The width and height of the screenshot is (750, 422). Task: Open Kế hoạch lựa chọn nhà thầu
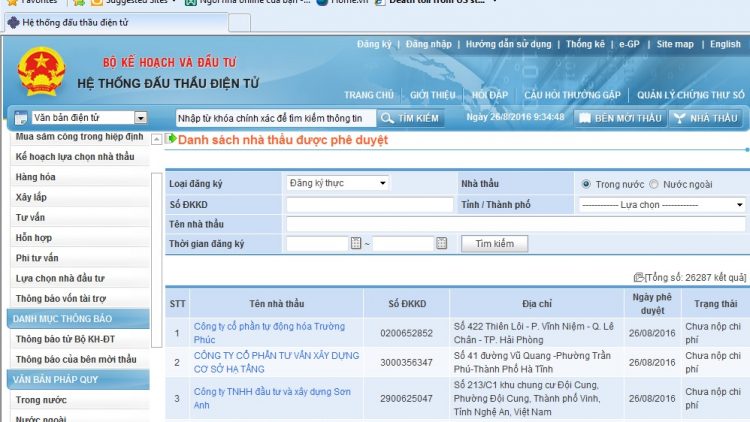[75, 156]
